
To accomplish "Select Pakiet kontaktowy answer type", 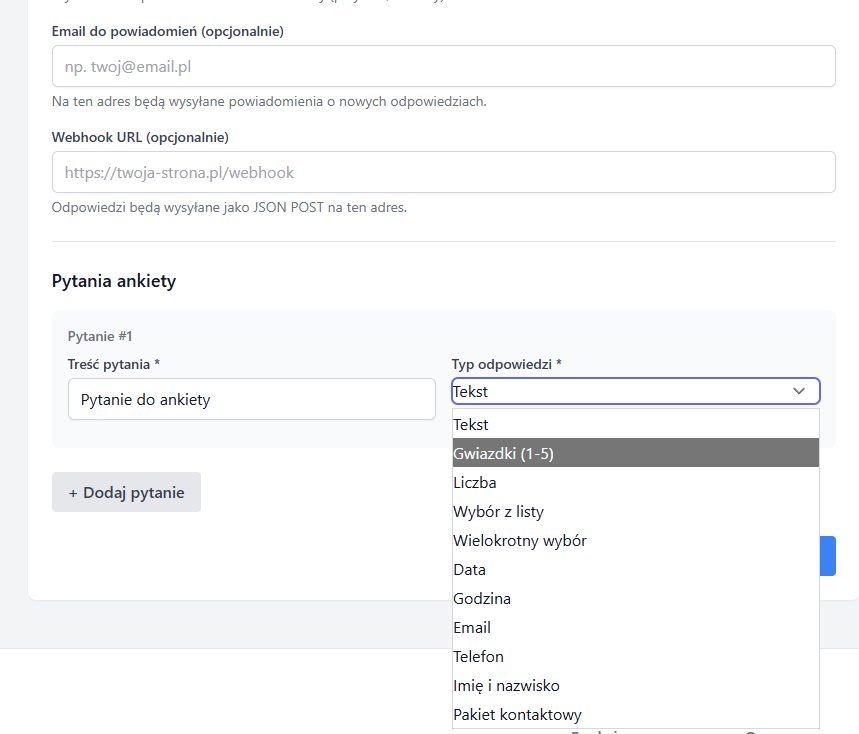I will [635, 715].
